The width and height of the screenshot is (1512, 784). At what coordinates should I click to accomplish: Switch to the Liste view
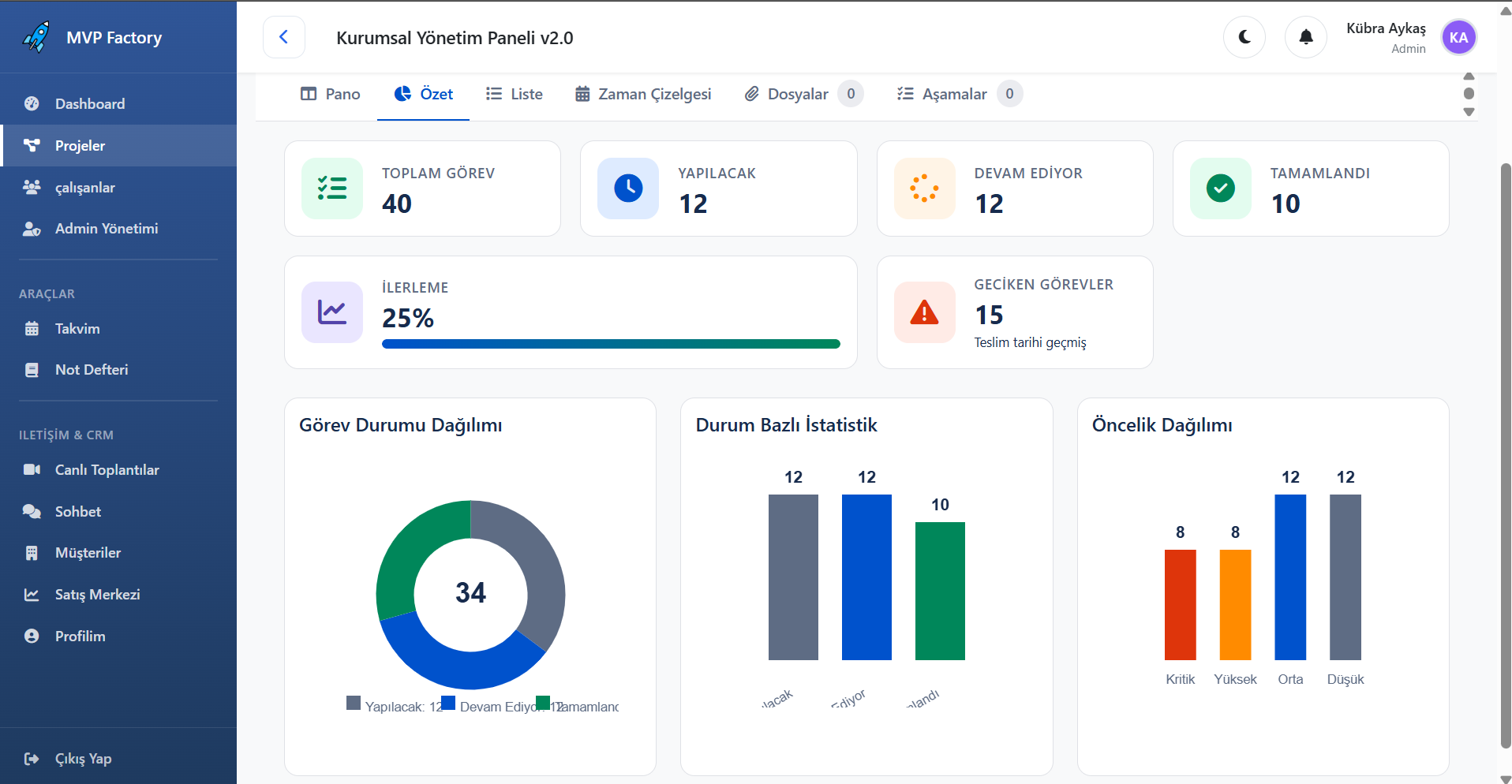click(514, 94)
